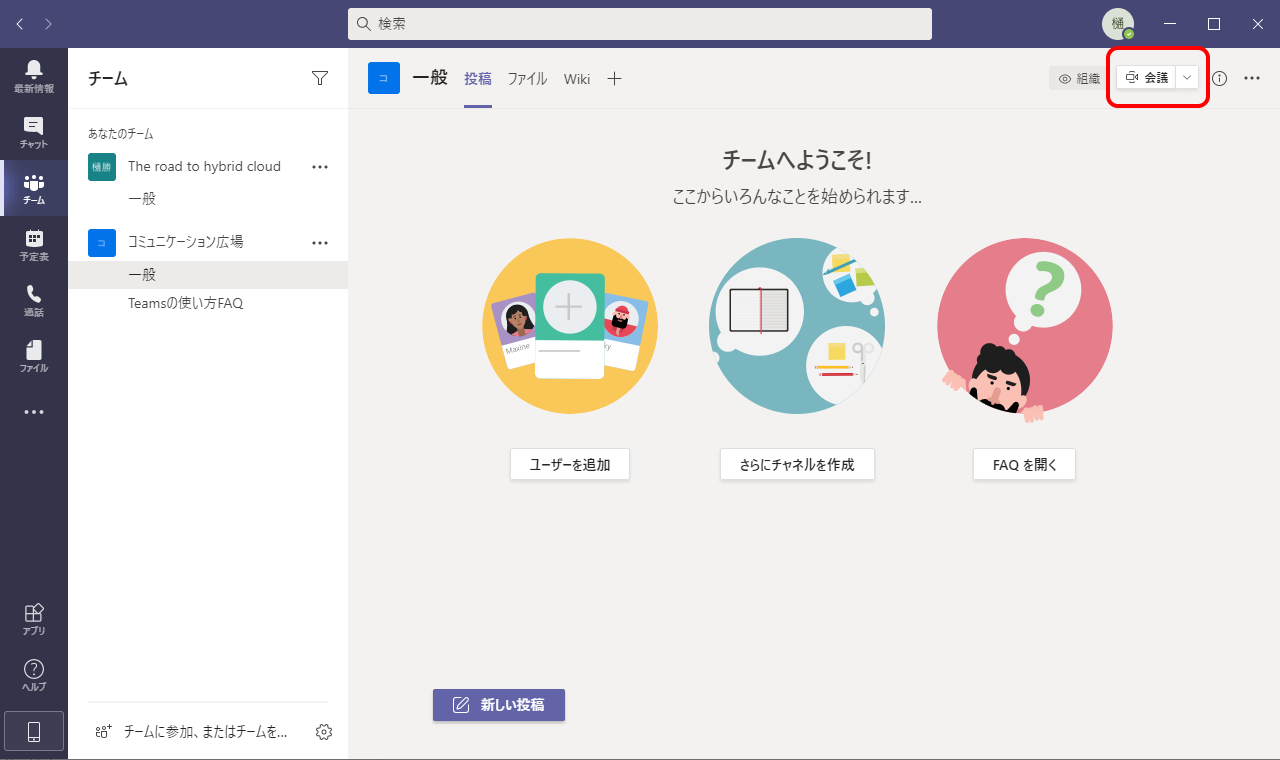The width and height of the screenshot is (1280, 760).
Task: Click the channel info icon
Action: click(x=1219, y=78)
